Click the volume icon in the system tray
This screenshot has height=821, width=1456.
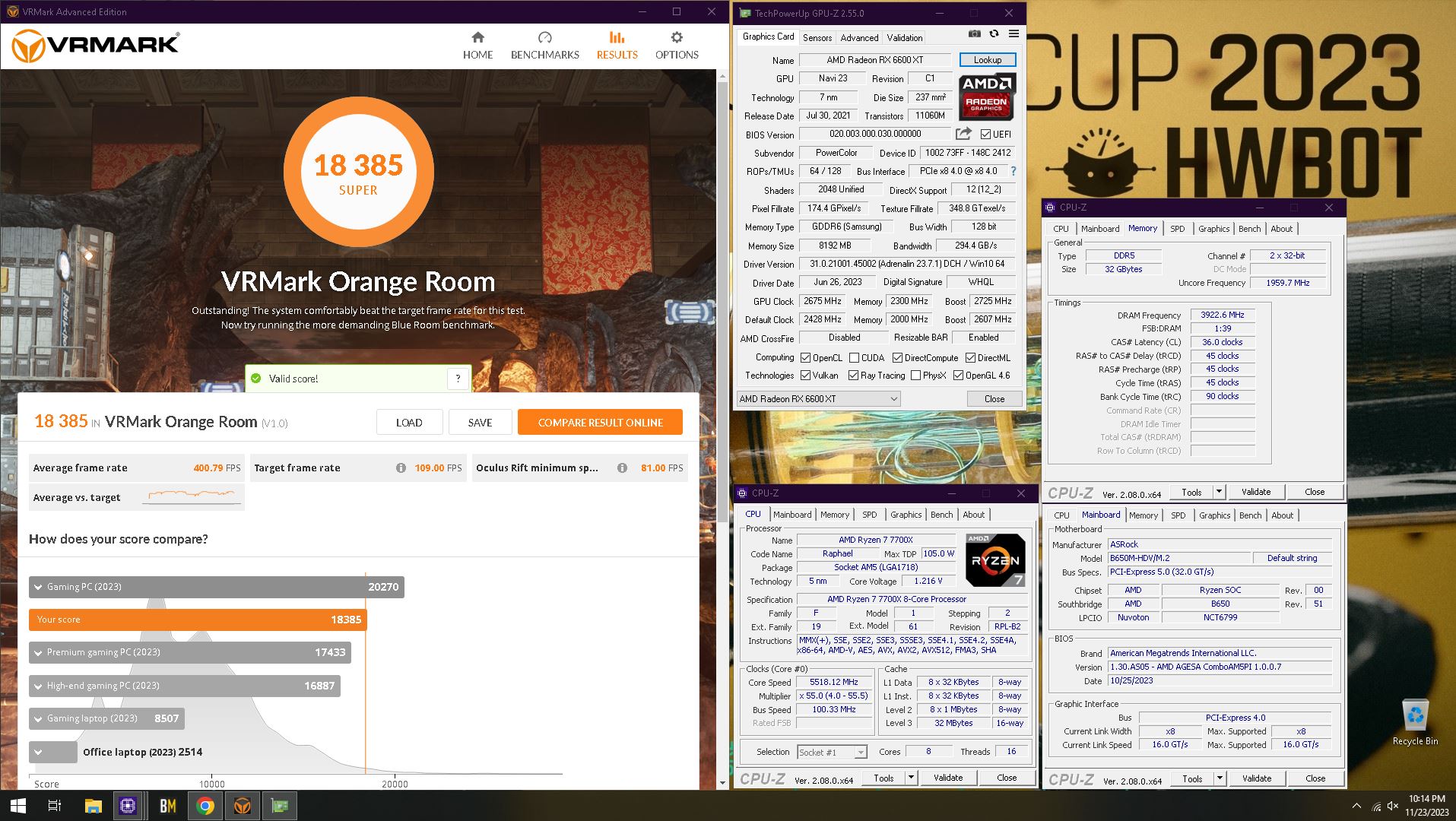(x=1393, y=806)
